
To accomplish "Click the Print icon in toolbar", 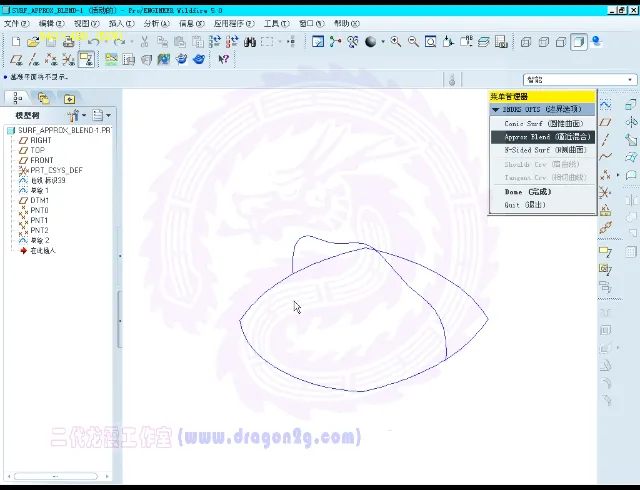I will (68, 42).
